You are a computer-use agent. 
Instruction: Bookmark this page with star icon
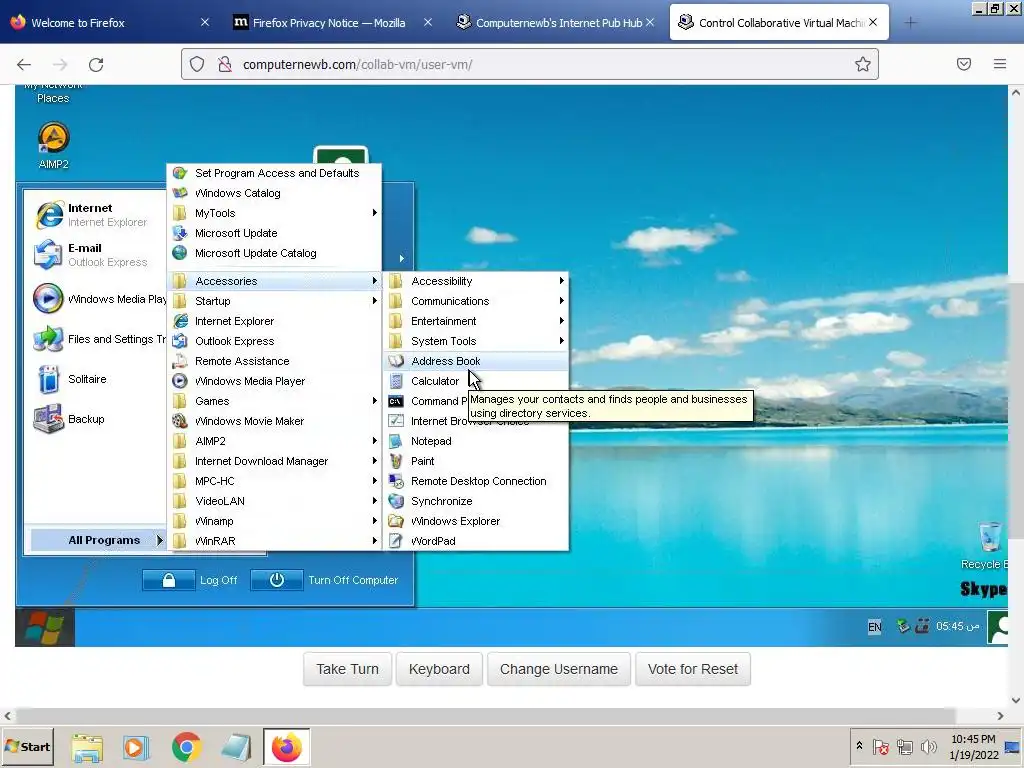[x=863, y=64]
